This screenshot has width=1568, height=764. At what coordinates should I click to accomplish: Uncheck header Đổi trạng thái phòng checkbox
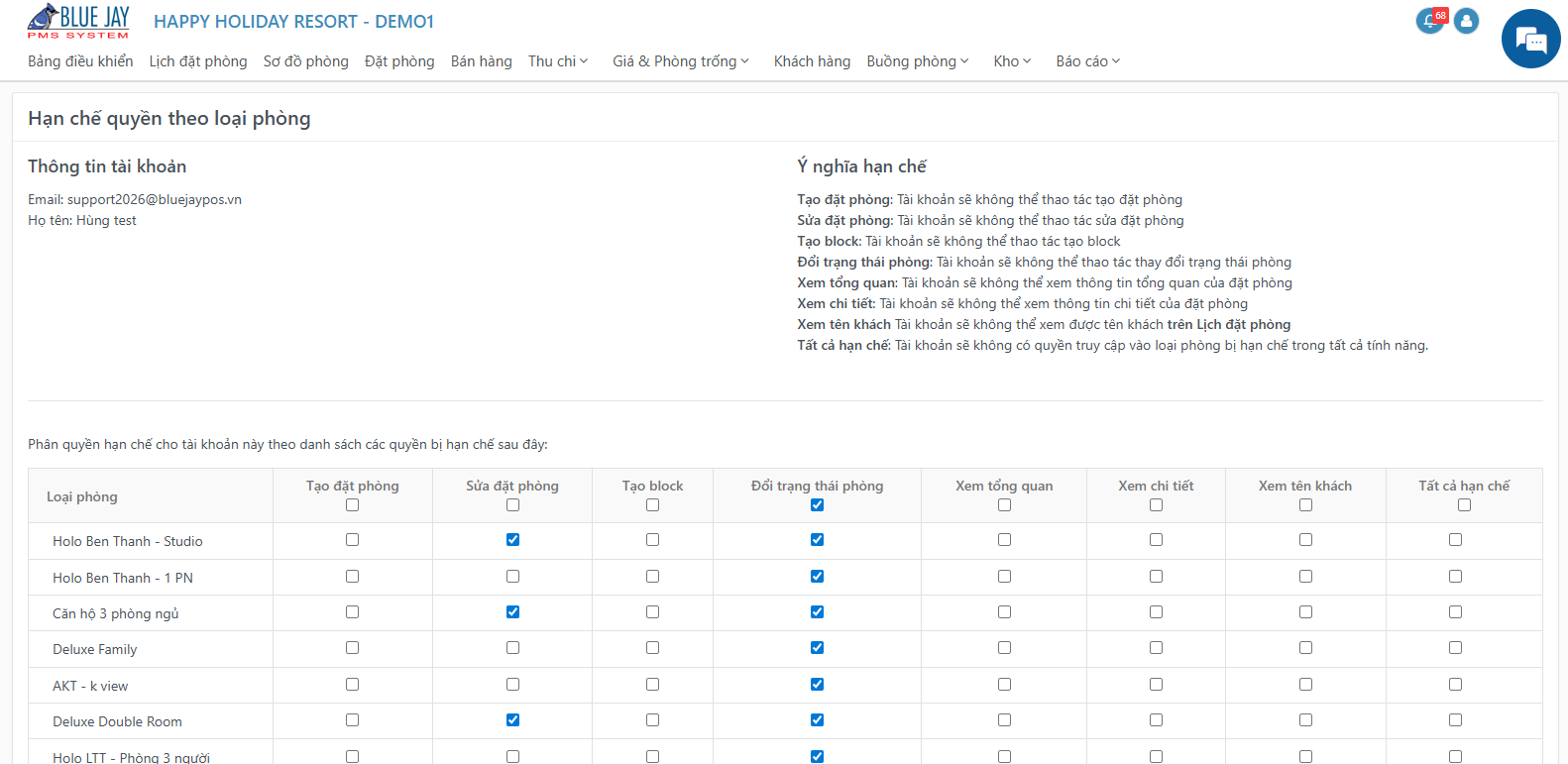click(x=817, y=505)
